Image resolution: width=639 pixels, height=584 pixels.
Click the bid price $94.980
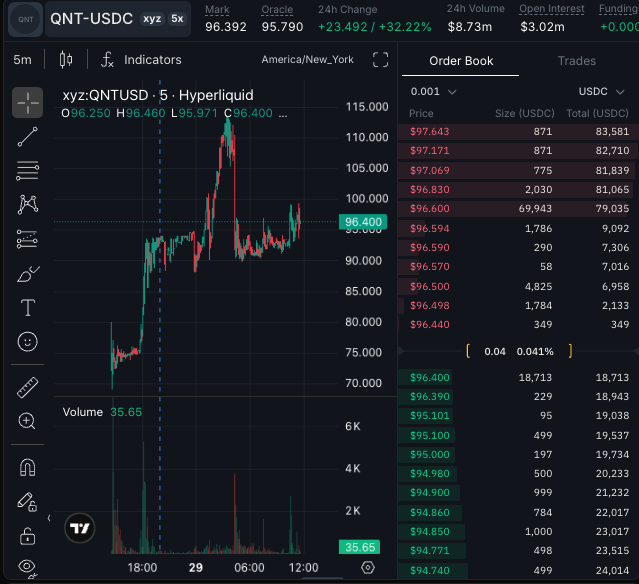click(430, 474)
